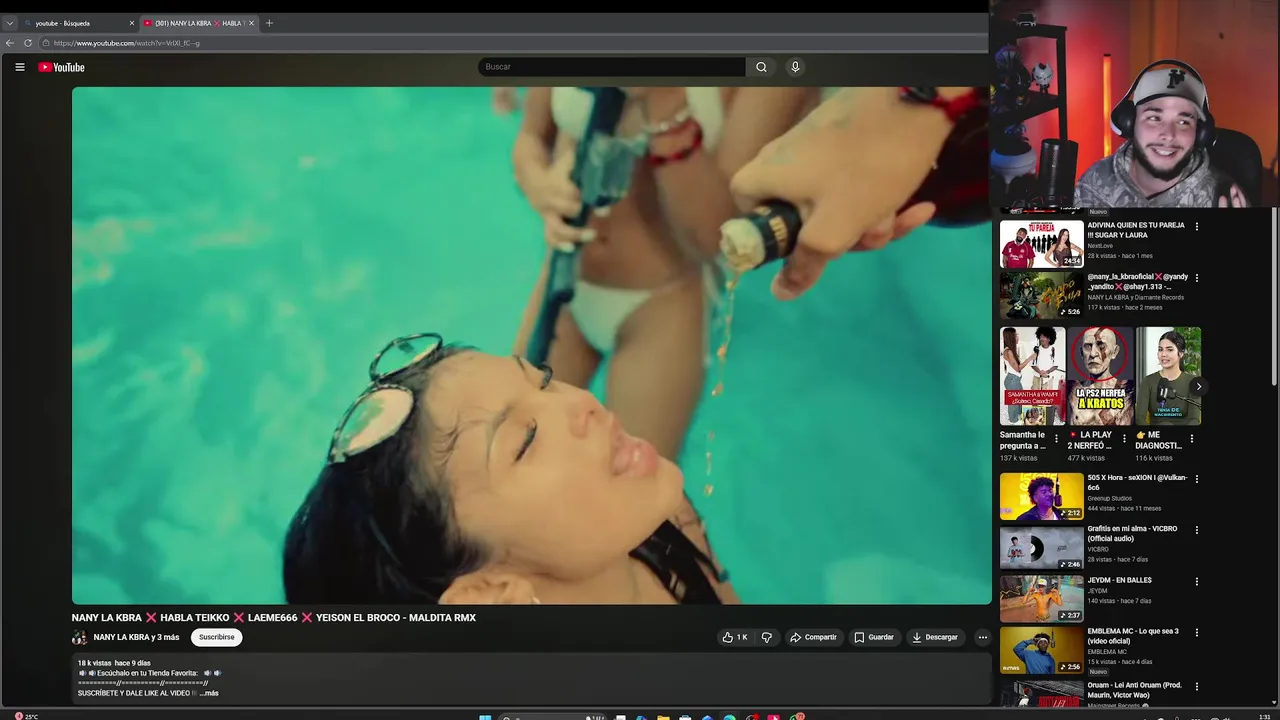The image size is (1280, 720).
Task: Start voice search with microphone icon
Action: tap(795, 67)
